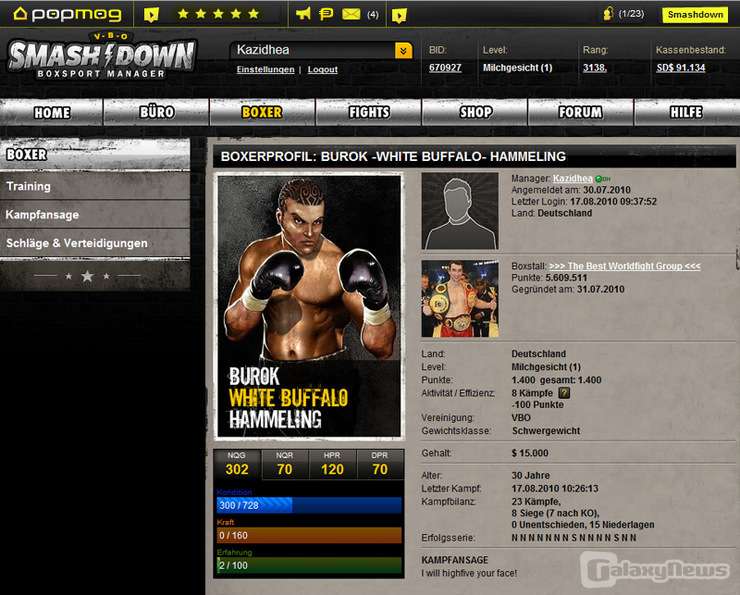Click the blue Kondition bar 300/728

point(309,505)
